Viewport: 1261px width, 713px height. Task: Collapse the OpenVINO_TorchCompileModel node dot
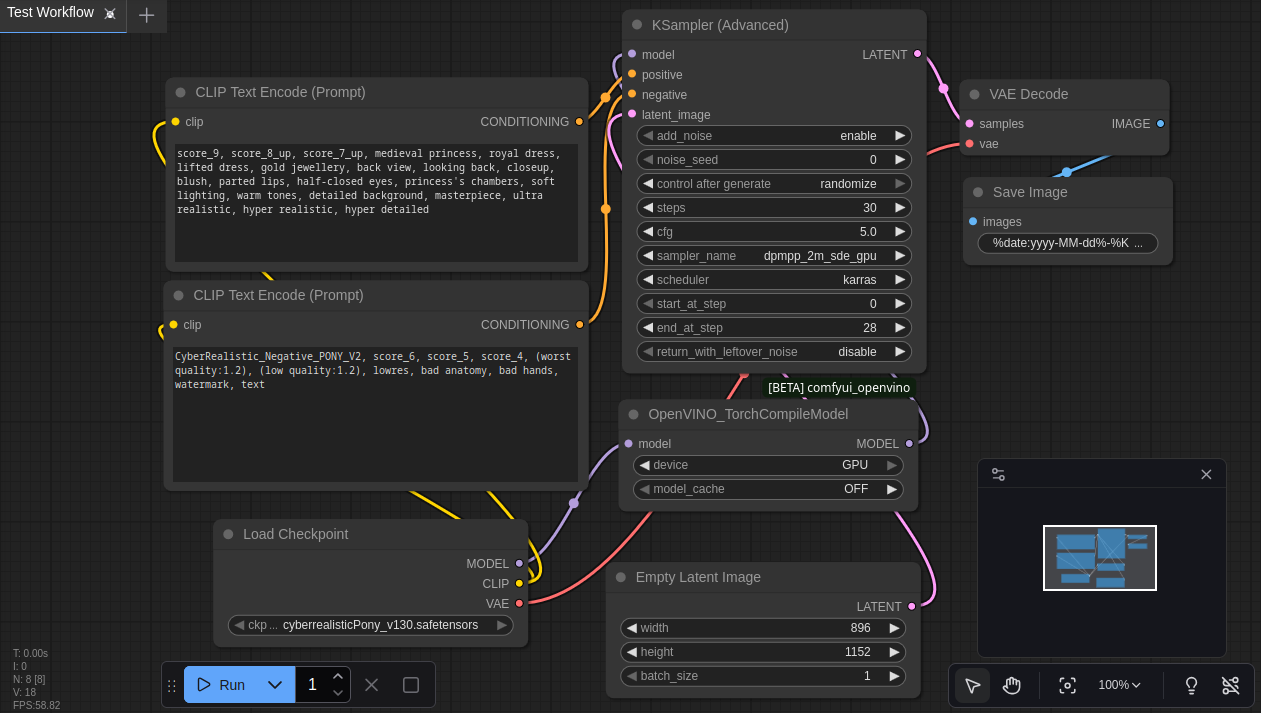(633, 414)
